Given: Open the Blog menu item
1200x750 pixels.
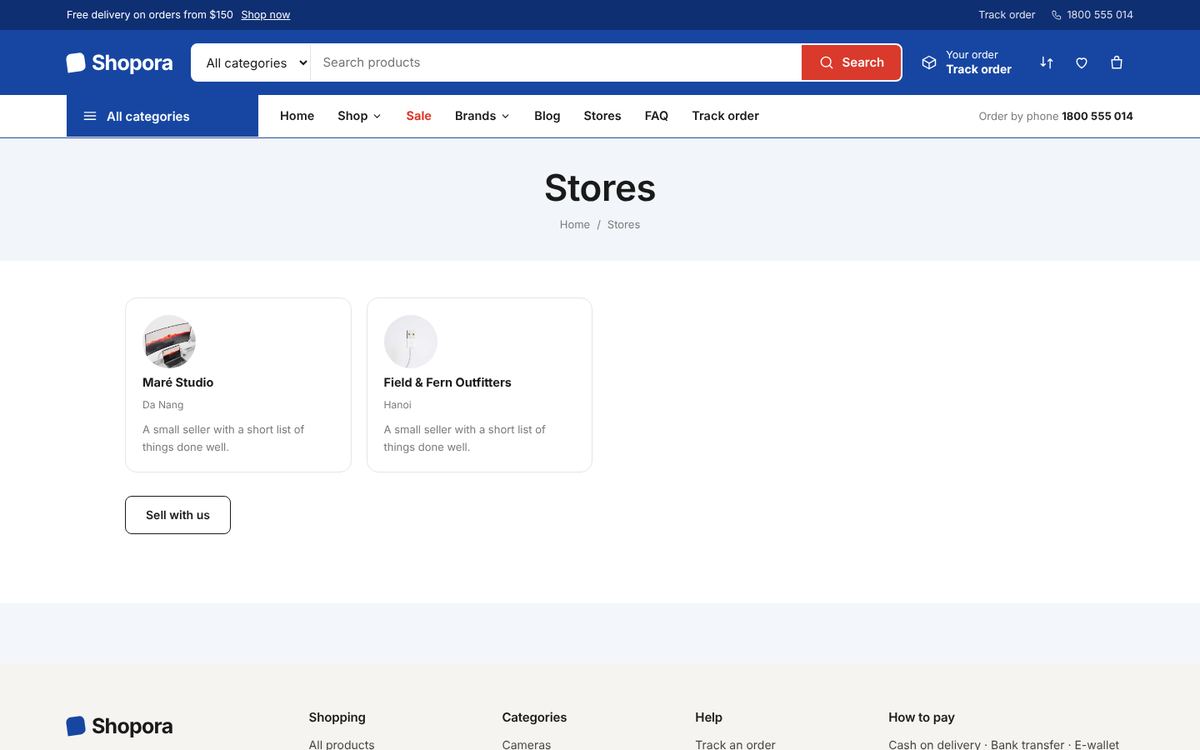Looking at the screenshot, I should pos(547,116).
